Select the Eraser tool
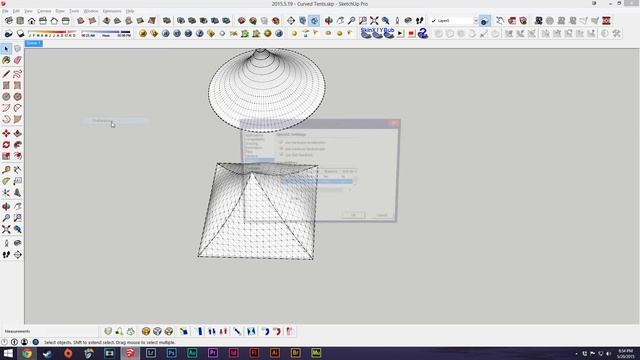Image resolution: width=640 pixels, height=360 pixels. coord(18,60)
